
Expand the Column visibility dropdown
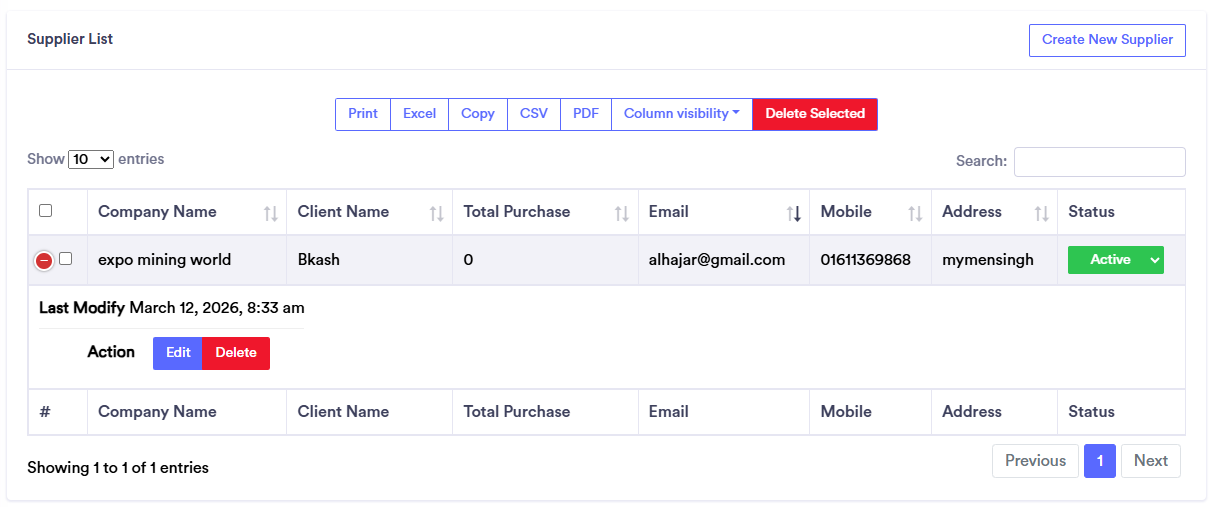pyautogui.click(x=681, y=114)
